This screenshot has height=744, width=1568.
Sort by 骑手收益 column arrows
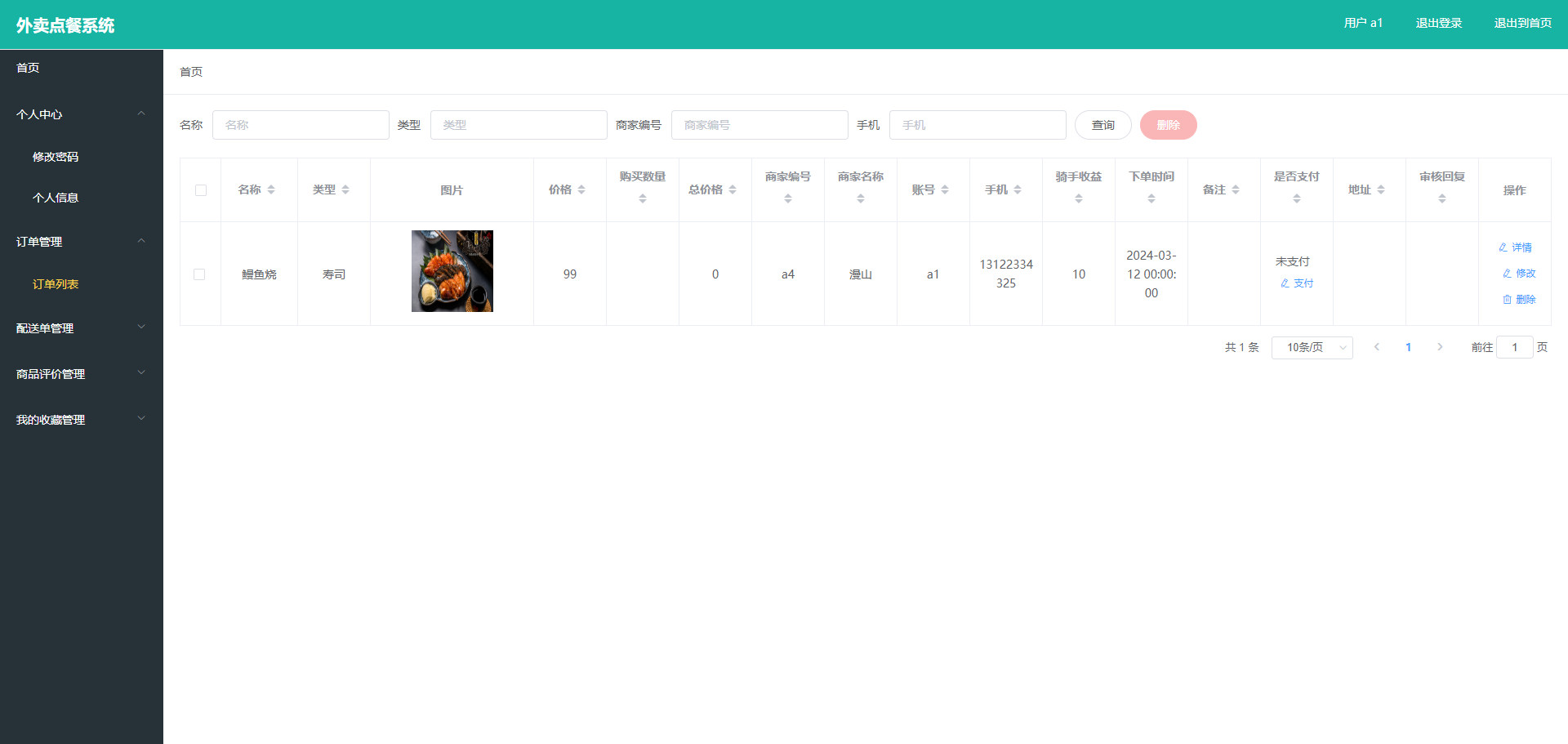pos(1079,199)
